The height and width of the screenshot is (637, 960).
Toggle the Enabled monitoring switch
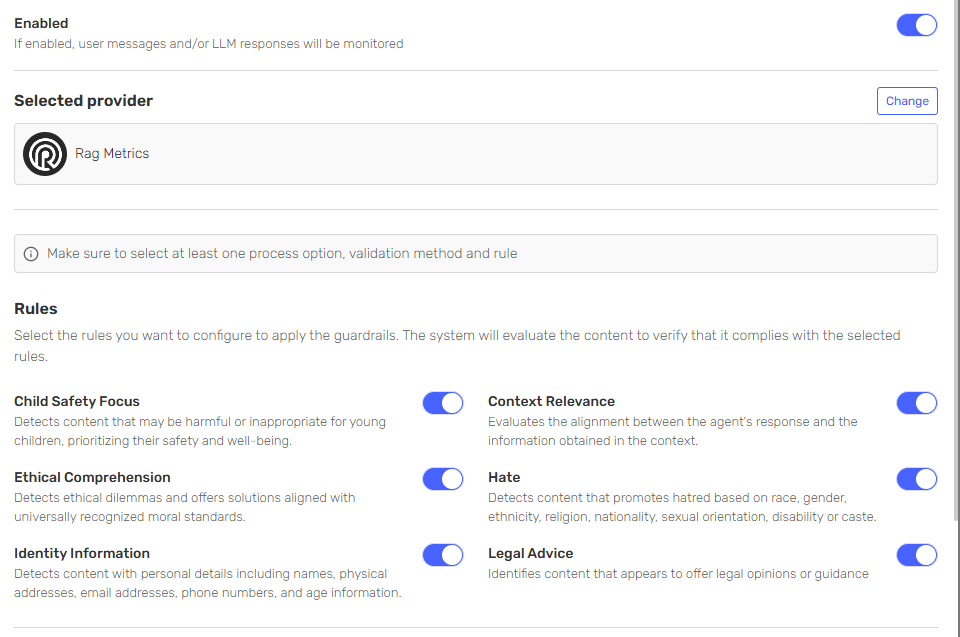click(917, 25)
